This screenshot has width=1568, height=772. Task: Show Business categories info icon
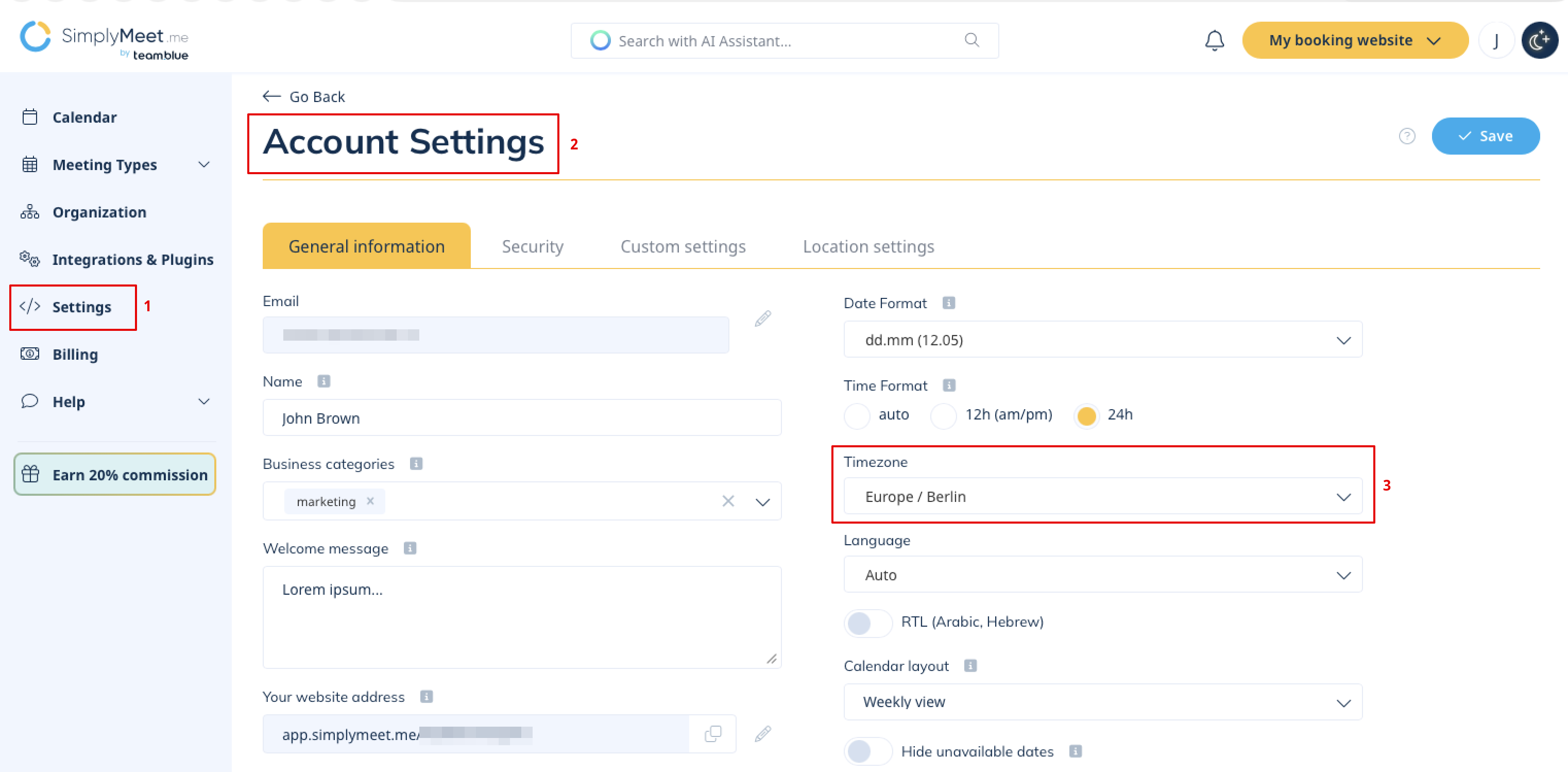(416, 463)
